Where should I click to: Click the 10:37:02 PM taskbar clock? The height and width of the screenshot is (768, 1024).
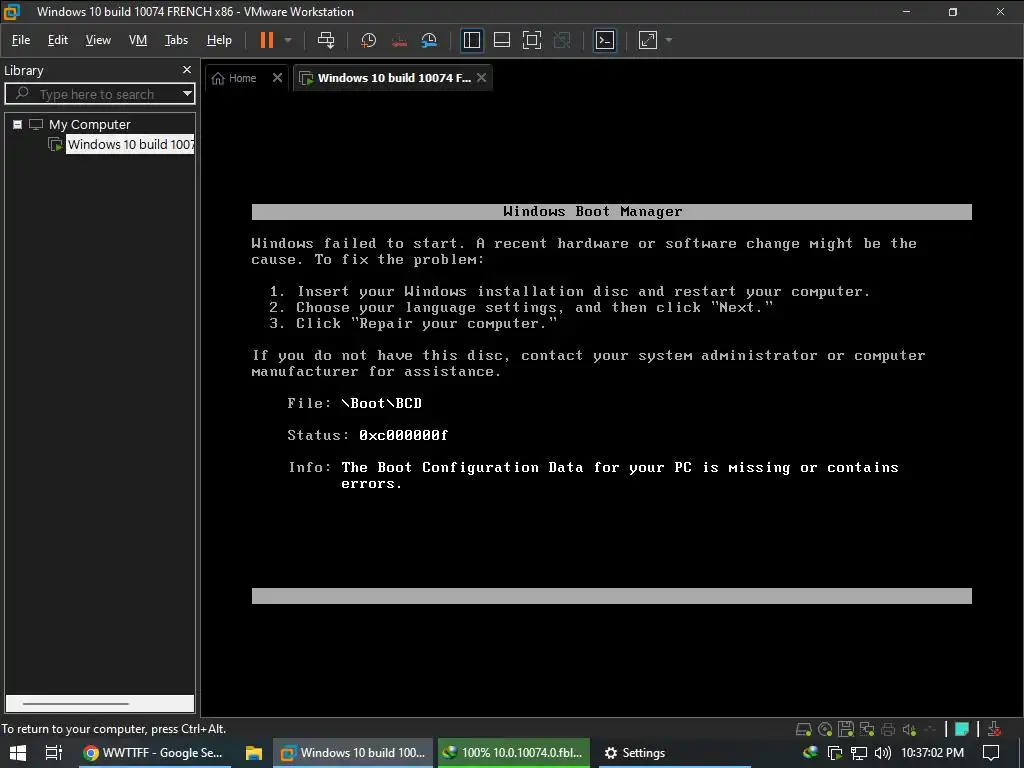coord(933,753)
